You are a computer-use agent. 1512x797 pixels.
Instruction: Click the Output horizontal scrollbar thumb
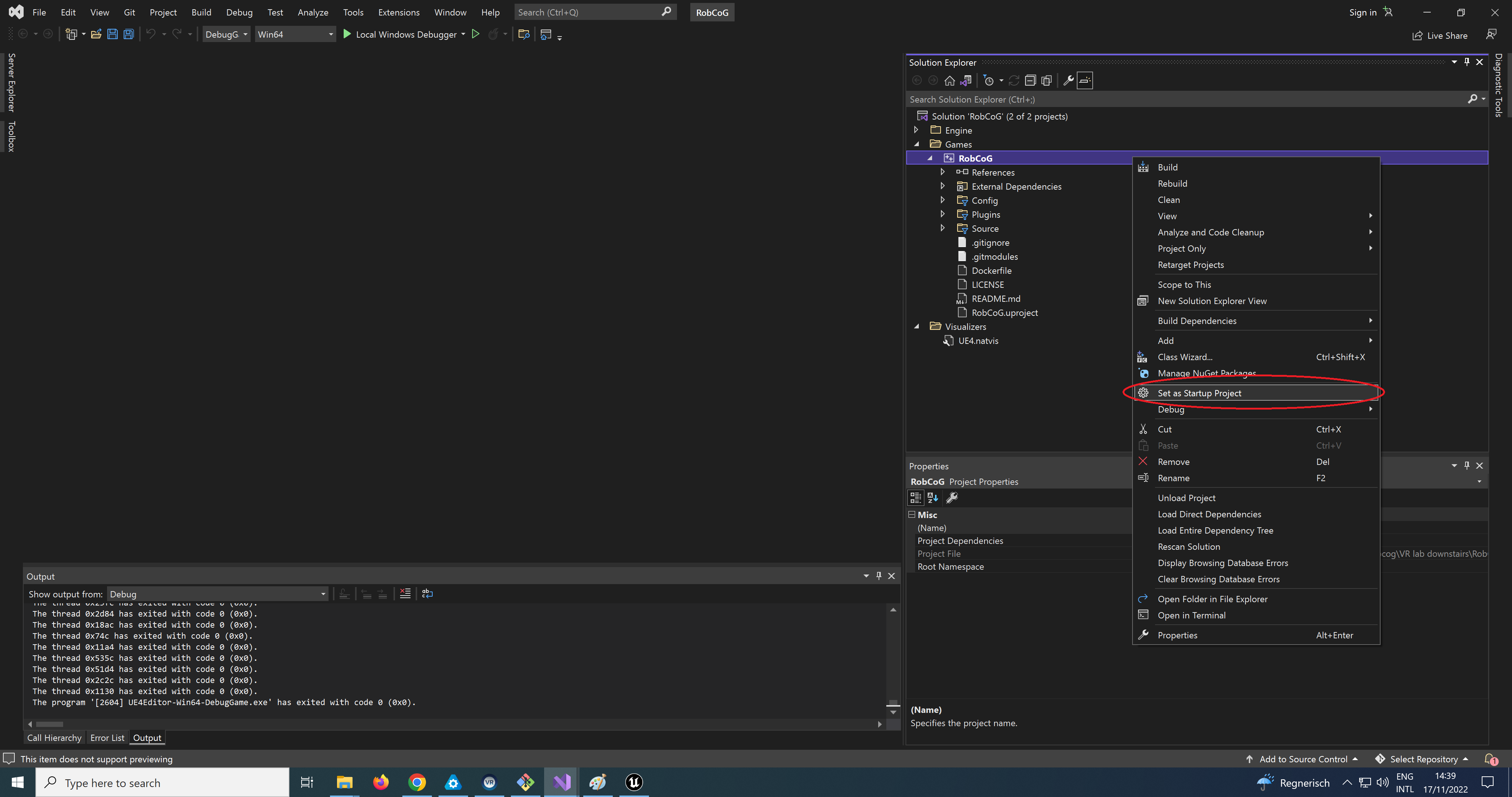[x=49, y=724]
